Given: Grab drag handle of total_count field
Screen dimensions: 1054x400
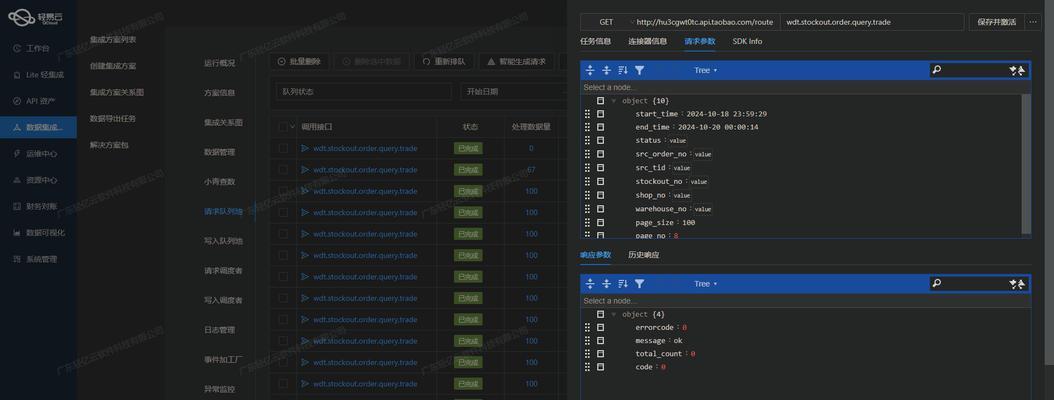Looking at the screenshot, I should tap(587, 354).
